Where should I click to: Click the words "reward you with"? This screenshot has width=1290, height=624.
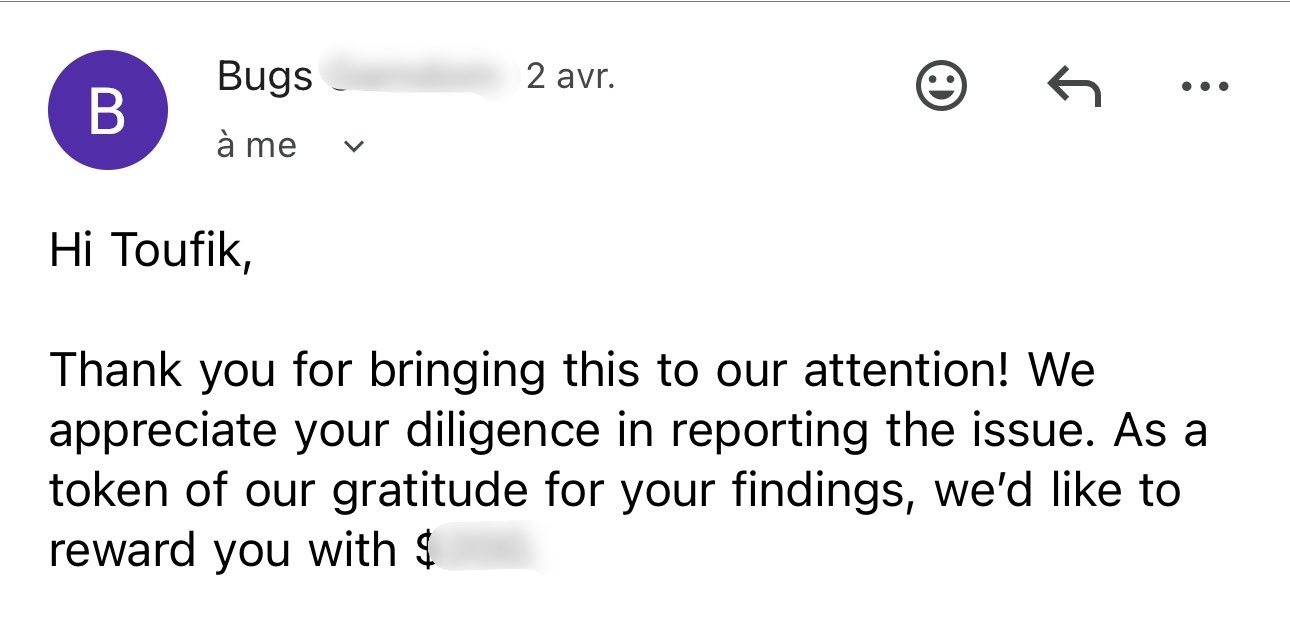tap(222, 550)
